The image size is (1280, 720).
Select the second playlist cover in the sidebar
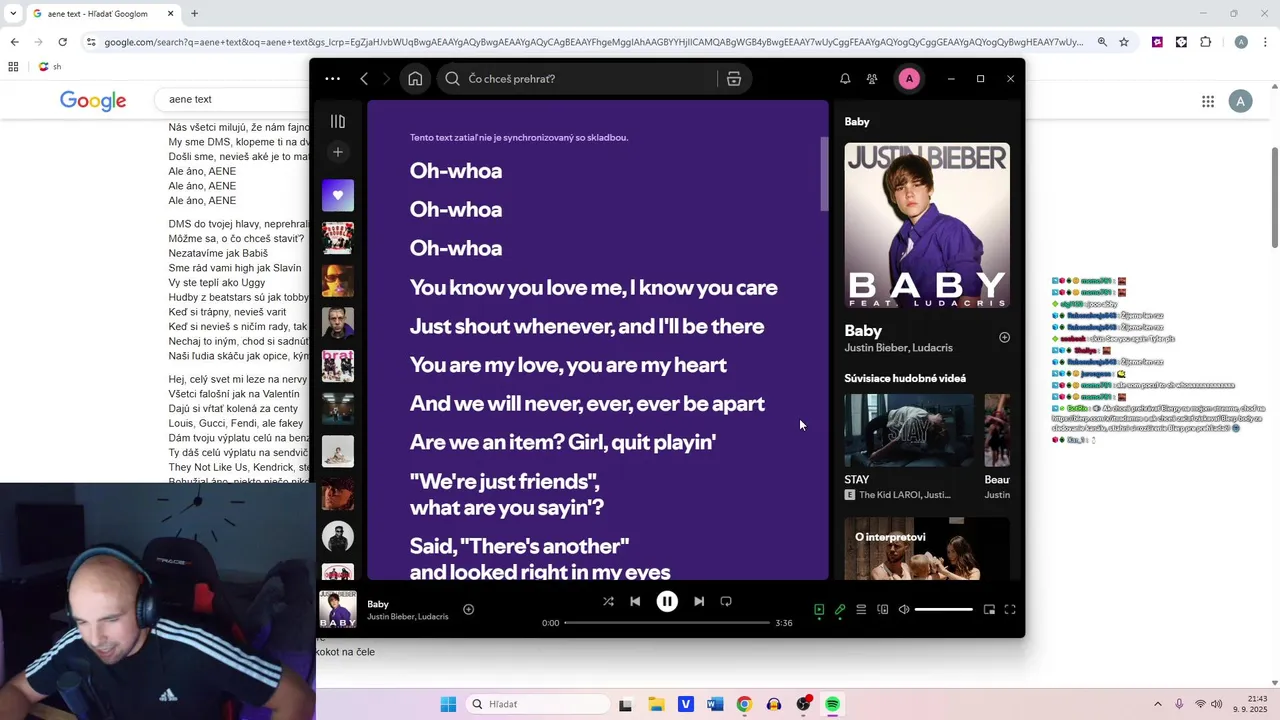click(x=338, y=238)
